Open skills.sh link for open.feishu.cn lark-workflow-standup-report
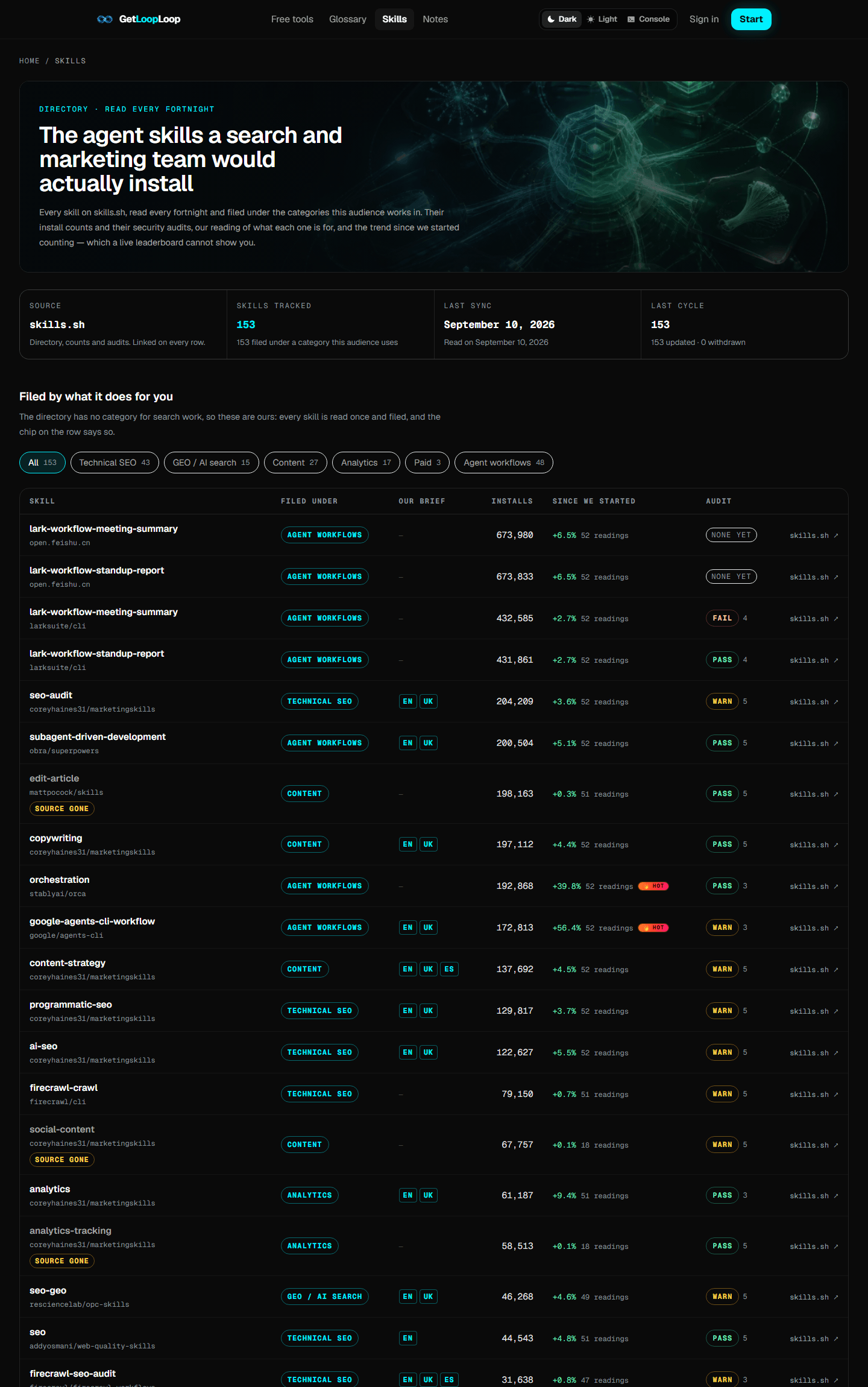 tap(814, 577)
